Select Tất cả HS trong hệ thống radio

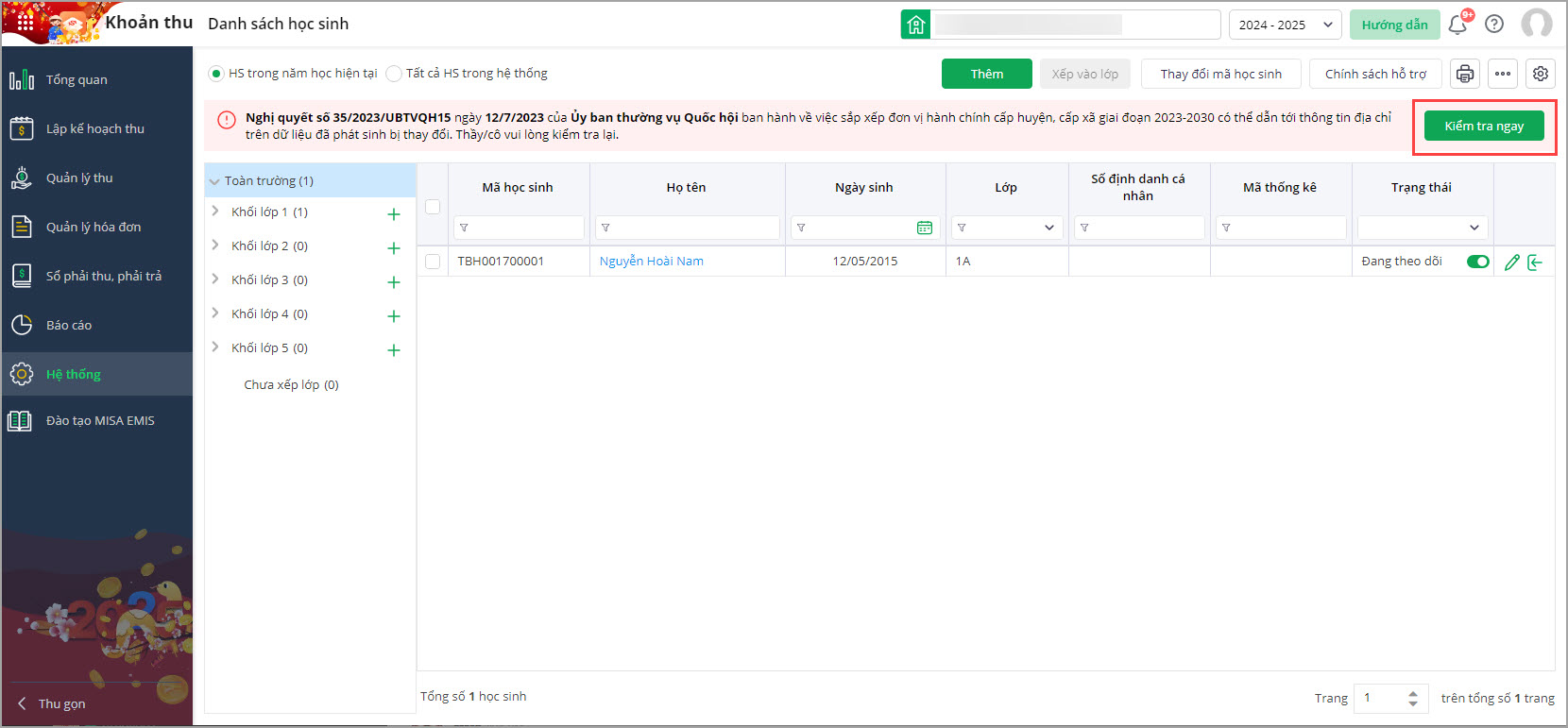394,74
